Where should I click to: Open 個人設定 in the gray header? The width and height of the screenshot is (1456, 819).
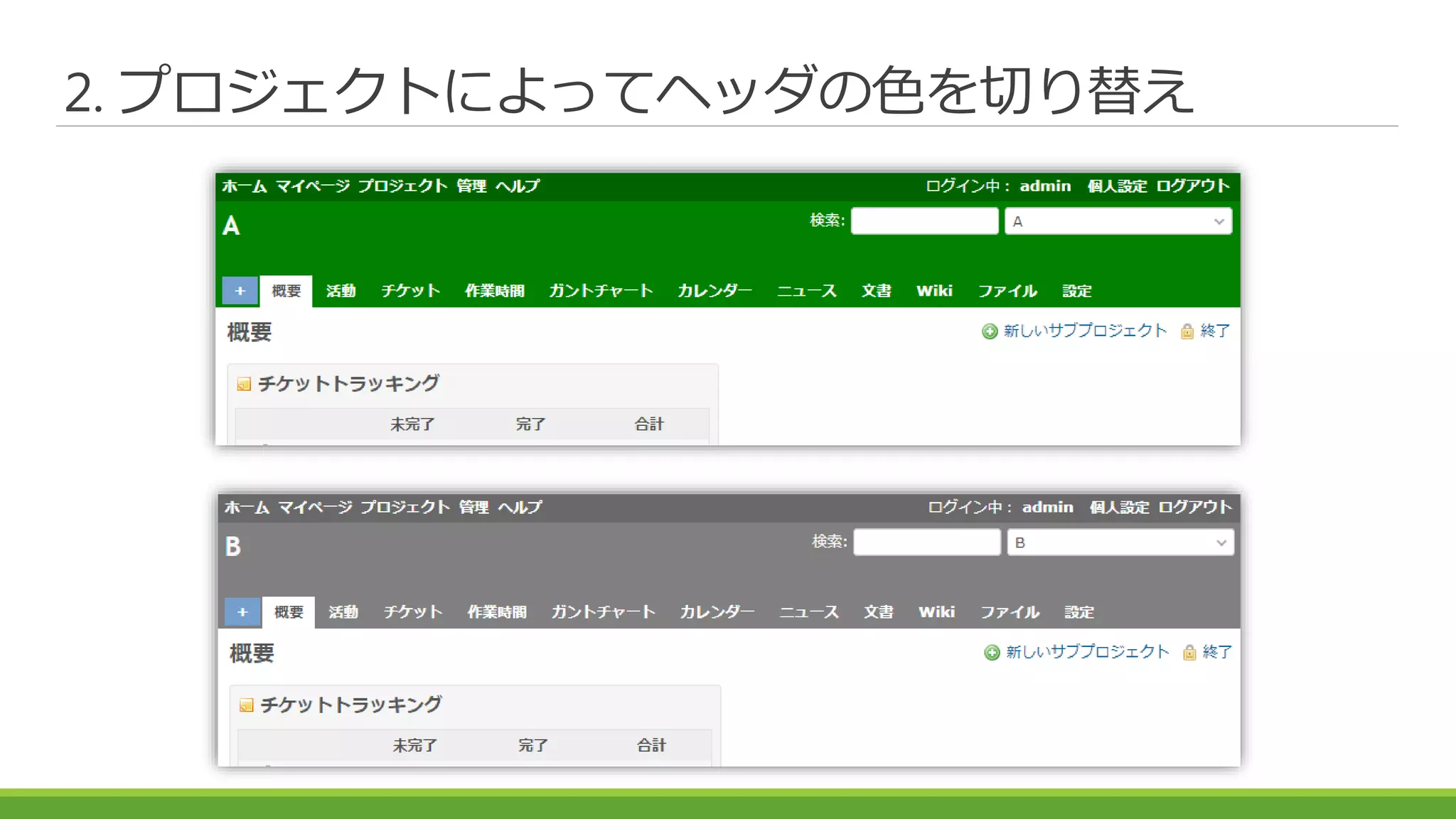click(x=1120, y=508)
